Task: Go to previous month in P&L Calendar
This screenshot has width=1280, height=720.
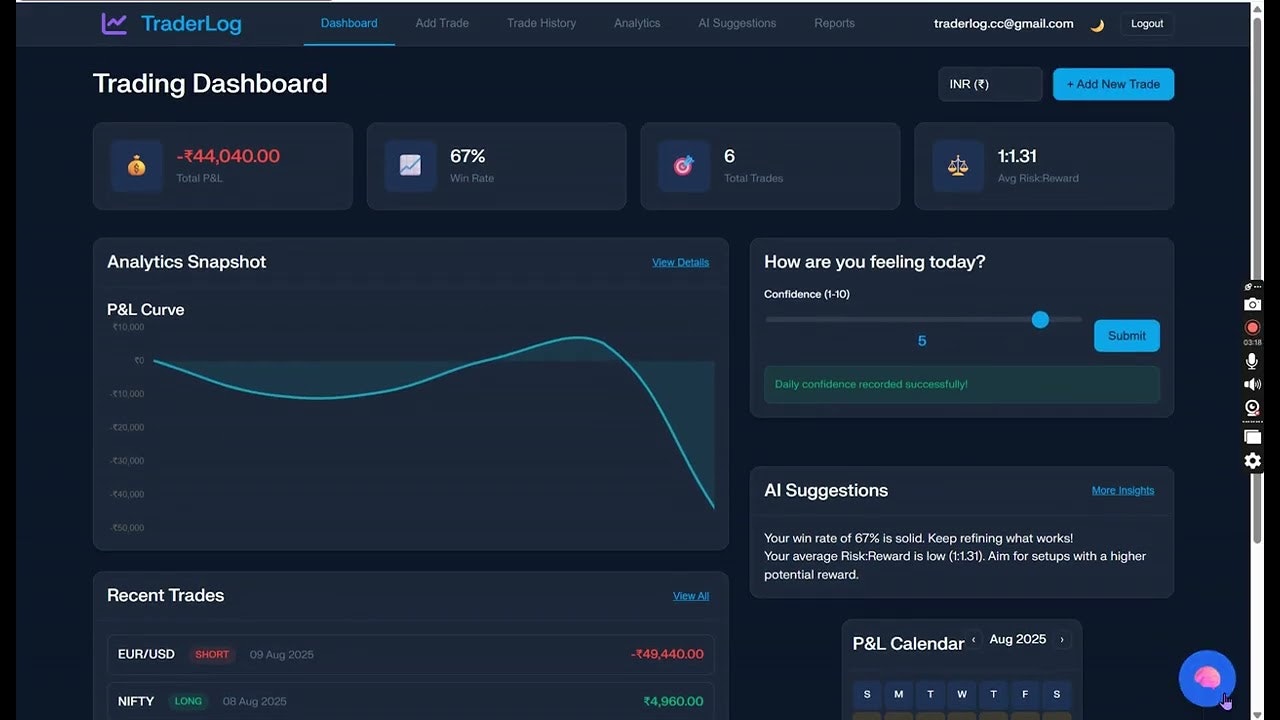Action: click(974, 640)
